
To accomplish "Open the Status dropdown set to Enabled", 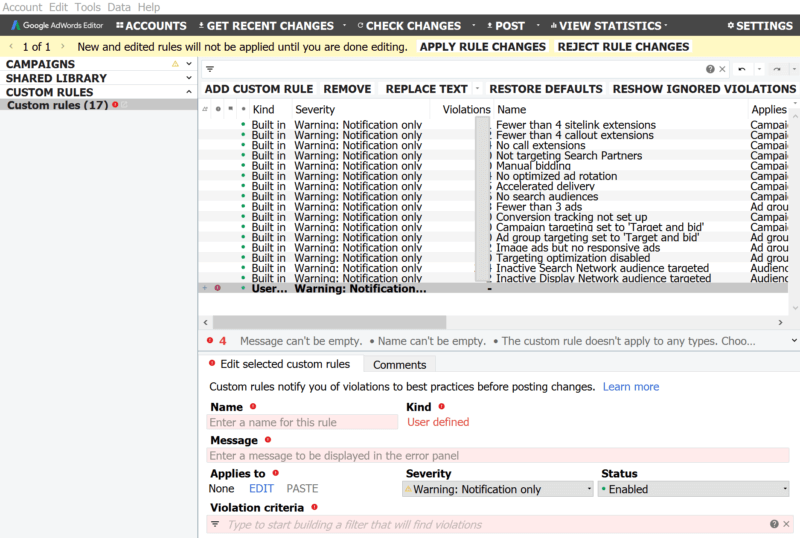I will click(x=693, y=489).
